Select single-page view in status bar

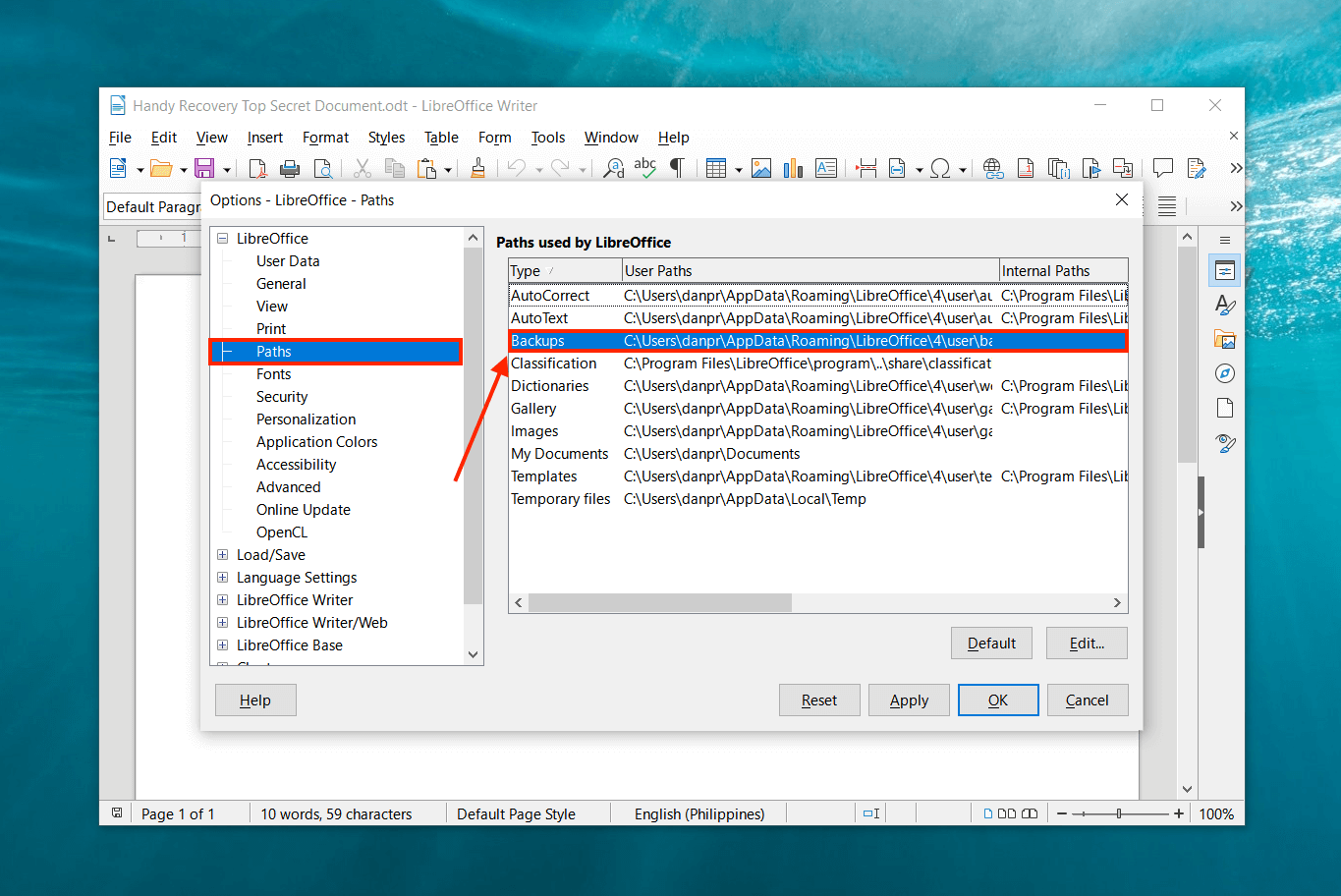(989, 813)
